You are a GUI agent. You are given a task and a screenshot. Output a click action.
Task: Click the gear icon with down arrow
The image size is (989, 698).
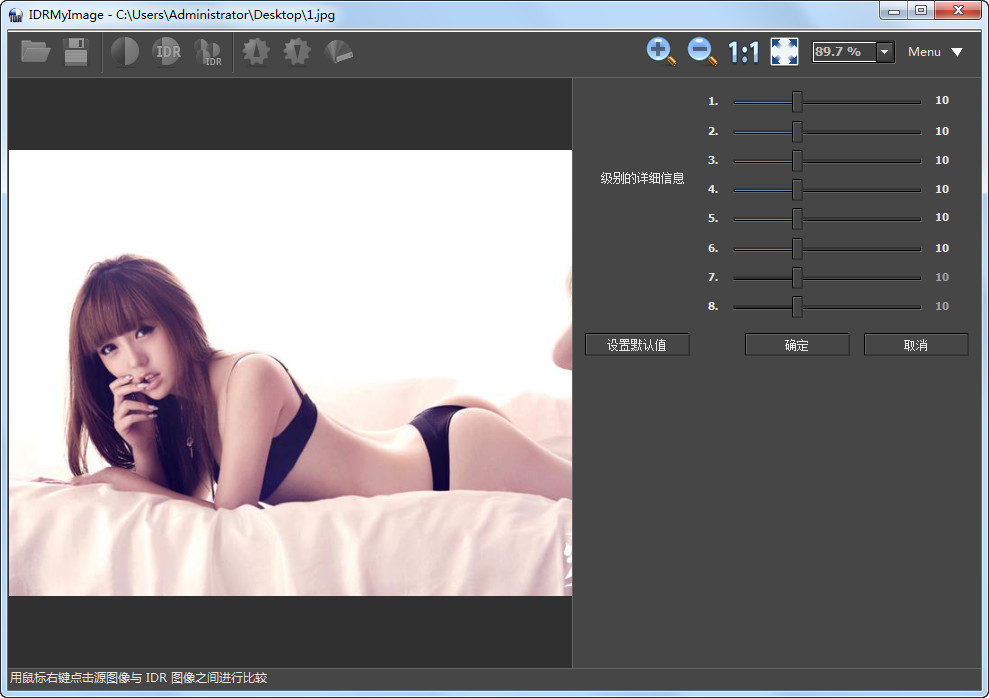coord(297,52)
